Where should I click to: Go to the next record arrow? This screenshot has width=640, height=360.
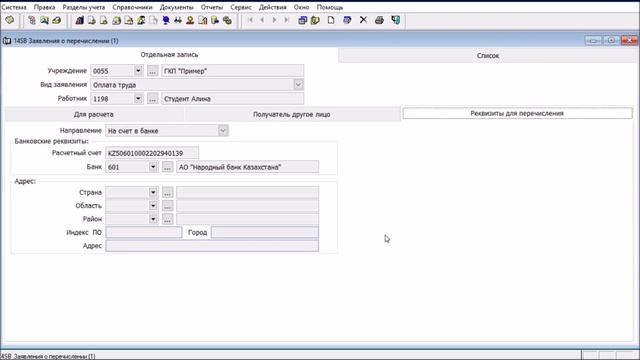[274, 20]
